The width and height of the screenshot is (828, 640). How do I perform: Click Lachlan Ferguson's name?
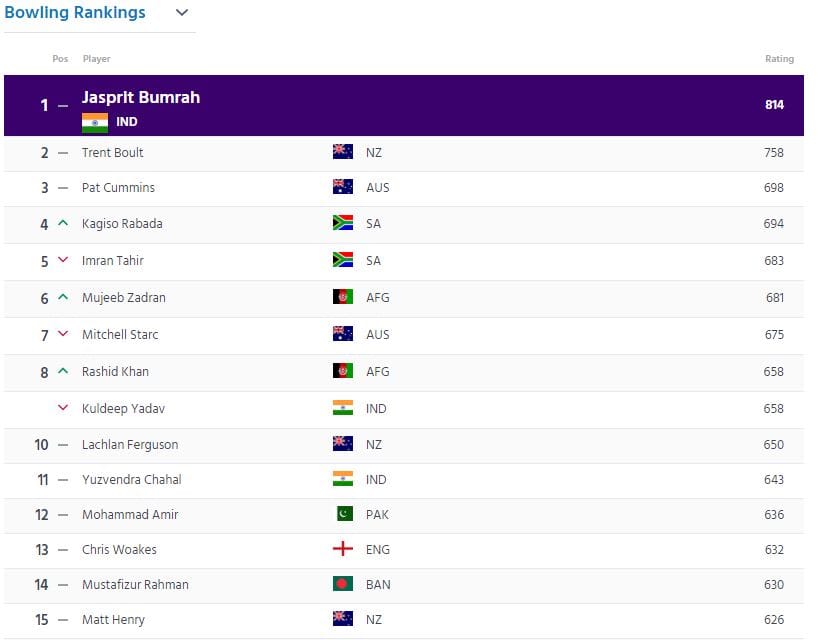[x=130, y=444]
